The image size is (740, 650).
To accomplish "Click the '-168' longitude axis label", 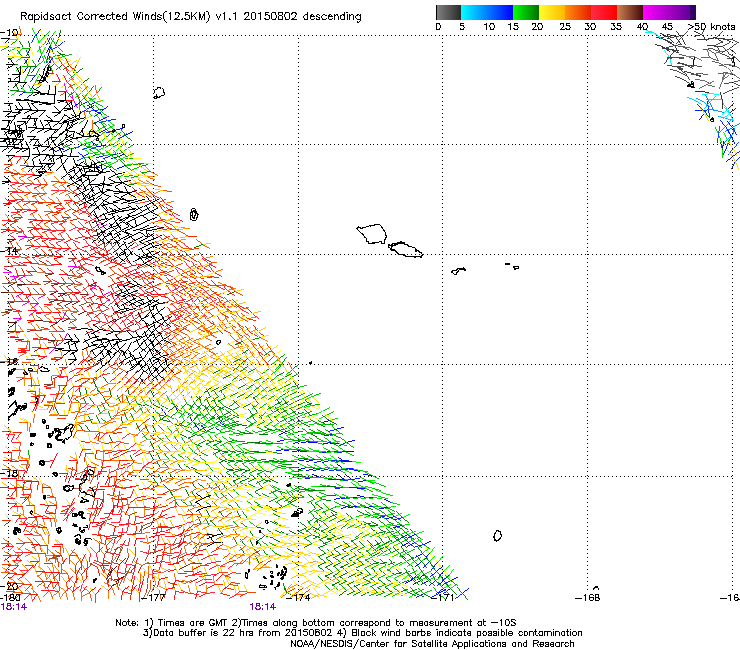I will tap(588, 598).
